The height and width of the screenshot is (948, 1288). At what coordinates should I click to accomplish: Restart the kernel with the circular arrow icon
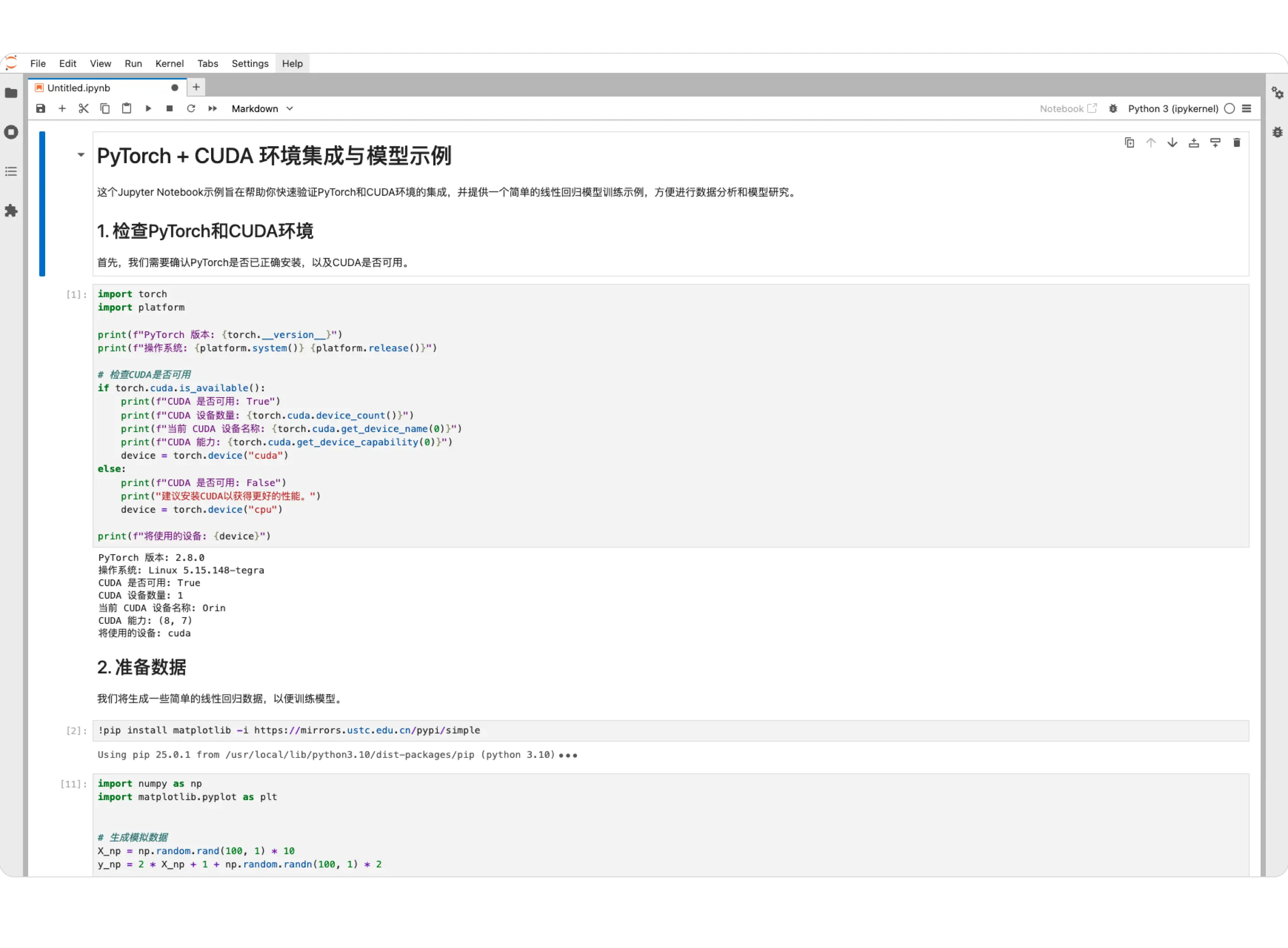191,109
